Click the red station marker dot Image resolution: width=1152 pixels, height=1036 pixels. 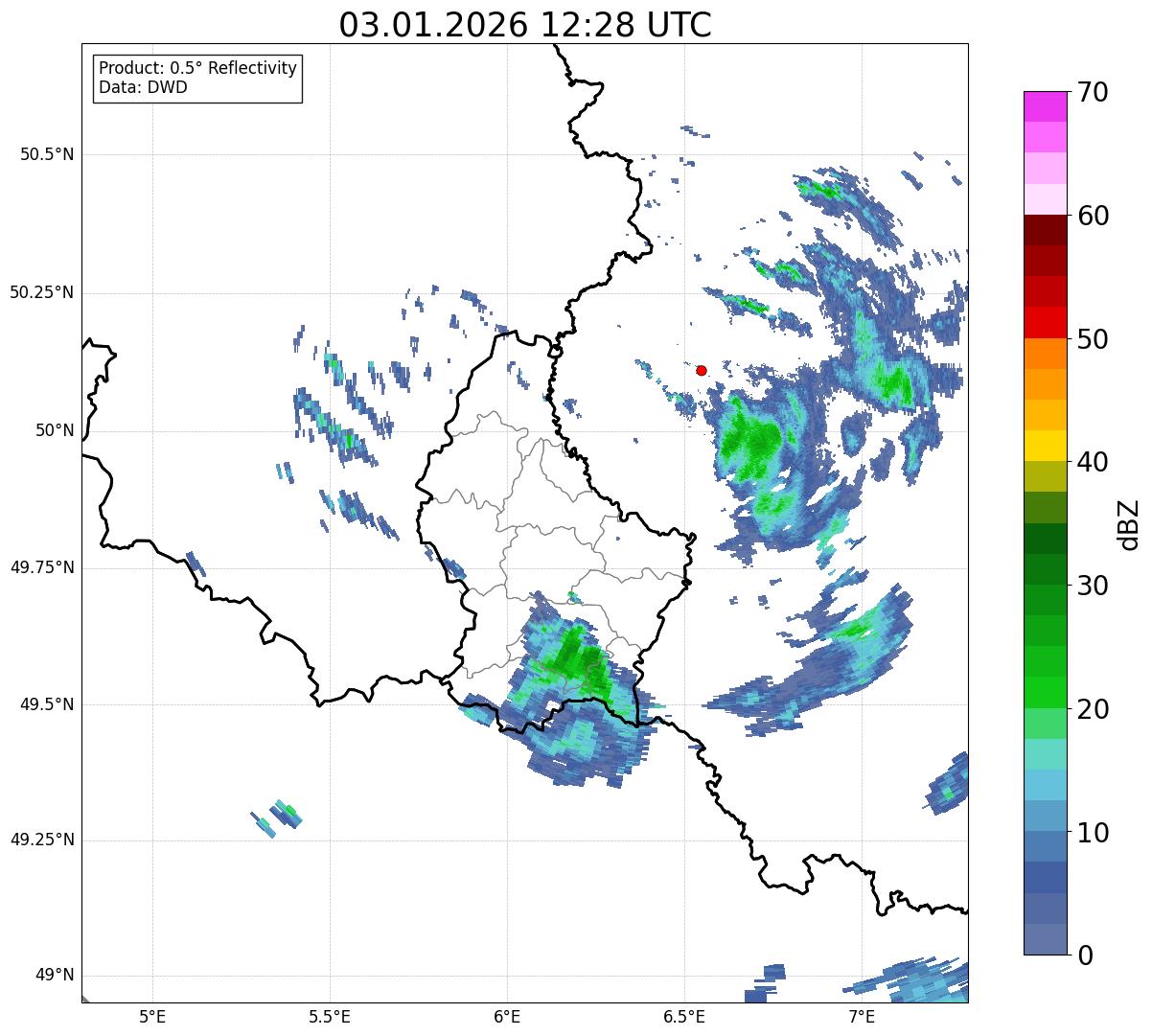coord(702,370)
